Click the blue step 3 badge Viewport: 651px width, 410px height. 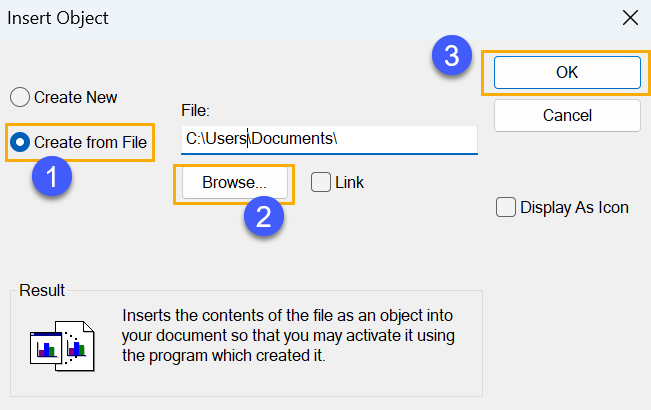pos(452,55)
